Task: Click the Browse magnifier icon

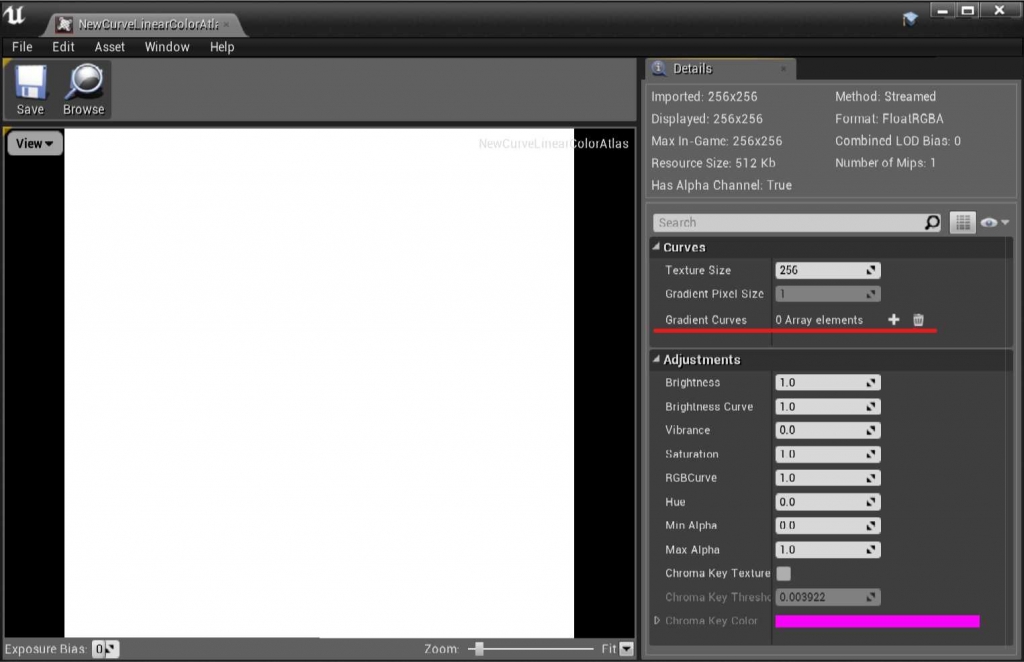Action: (x=84, y=89)
